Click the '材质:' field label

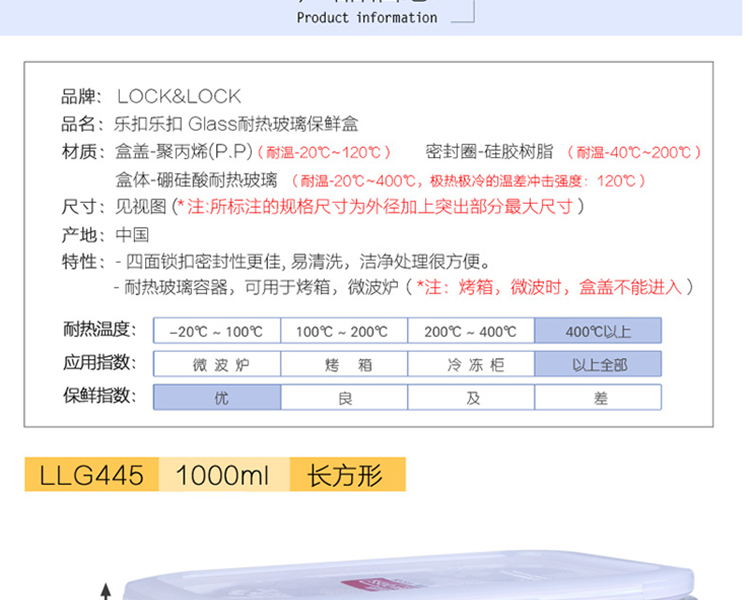83,152
